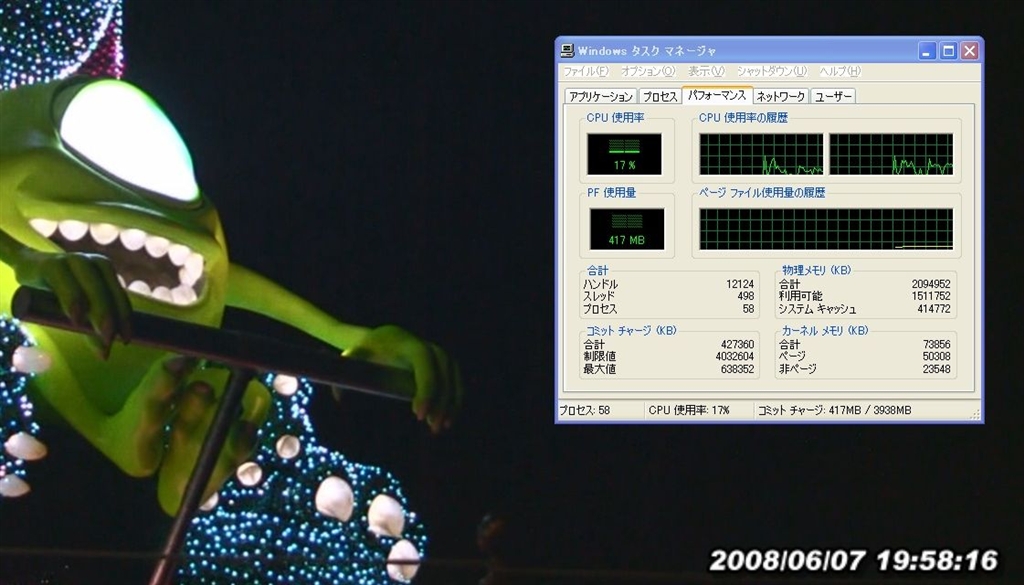Click the 物理メモリ (KB) group label

click(x=817, y=270)
